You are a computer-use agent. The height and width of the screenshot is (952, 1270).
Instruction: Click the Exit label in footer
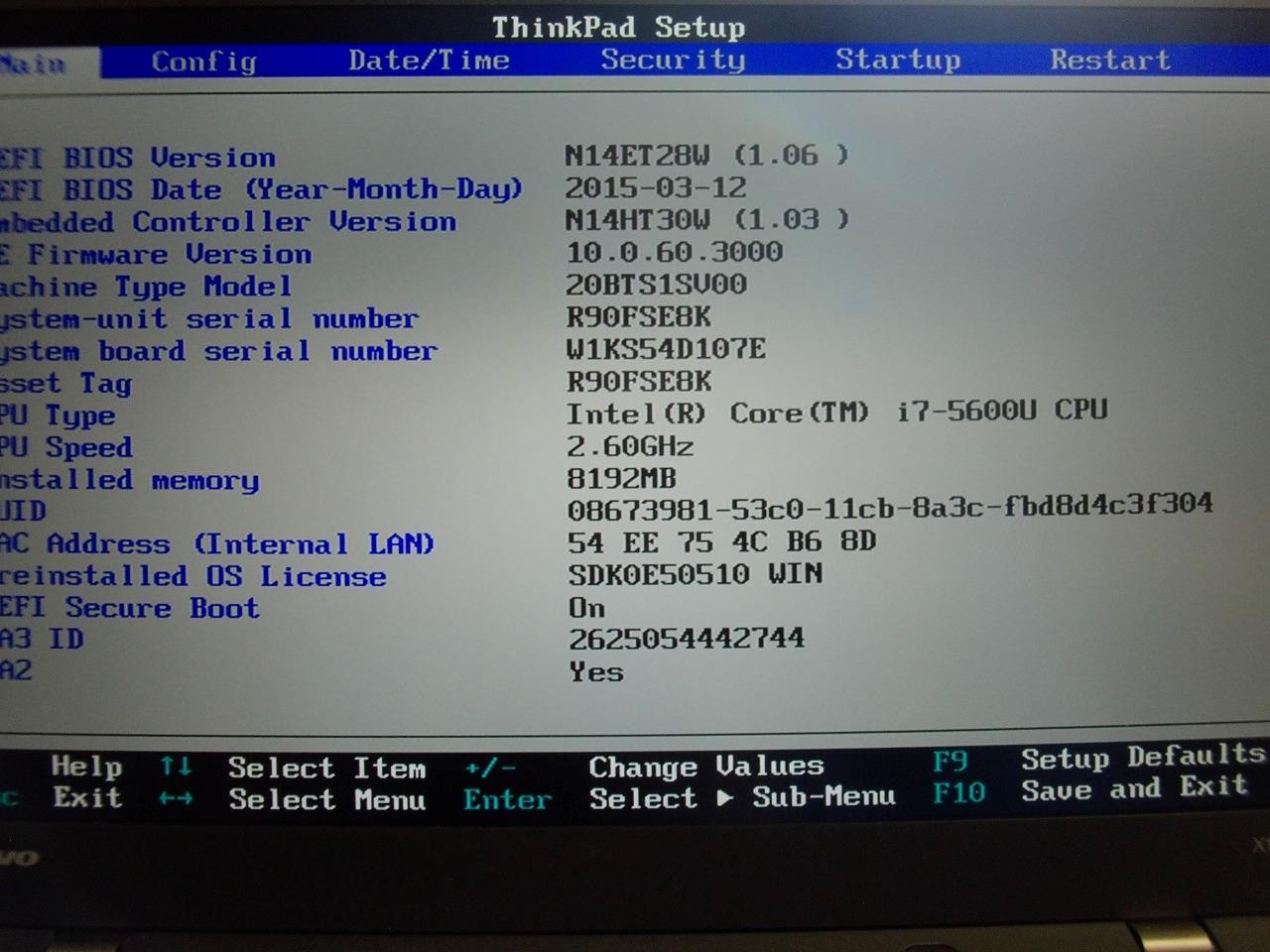pyautogui.click(x=87, y=797)
